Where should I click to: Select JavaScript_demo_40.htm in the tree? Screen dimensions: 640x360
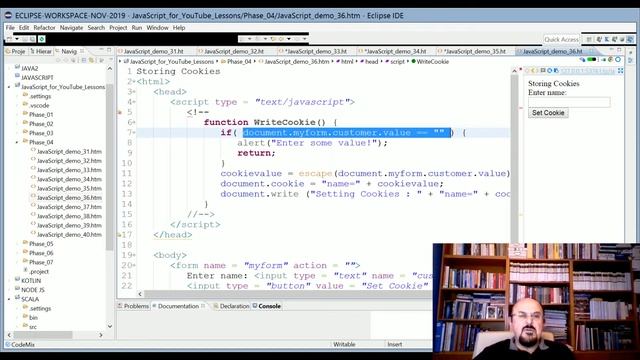pos(69,235)
